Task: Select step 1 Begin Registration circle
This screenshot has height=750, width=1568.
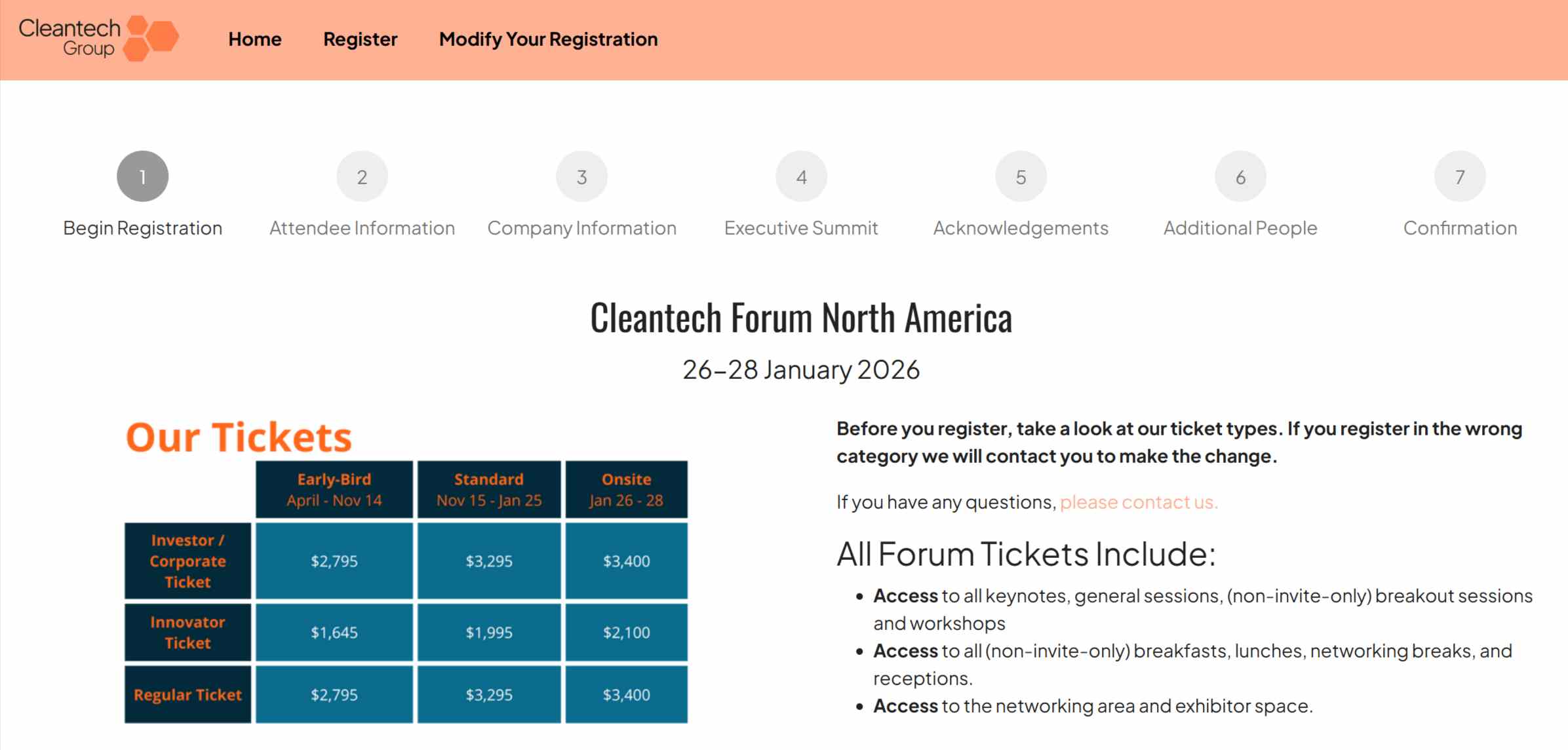Action: 142,175
